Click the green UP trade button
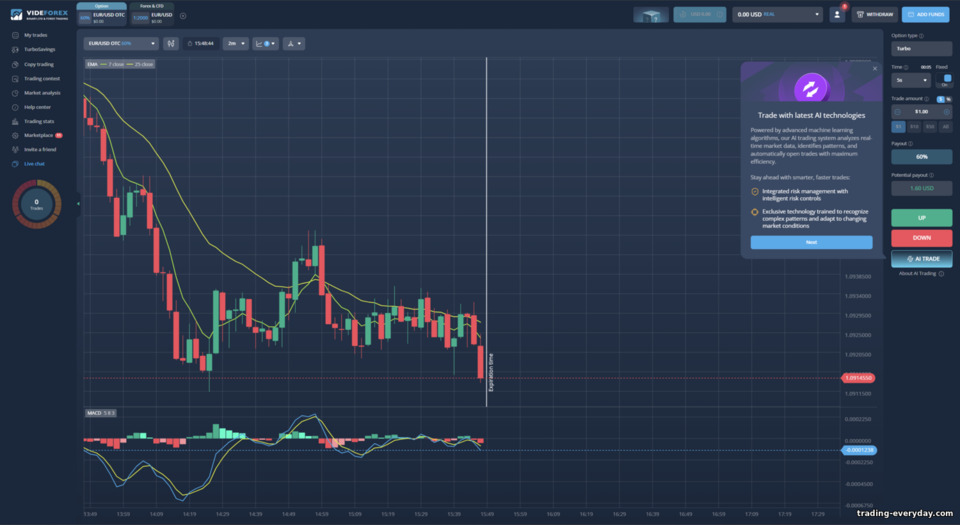 [x=921, y=218]
